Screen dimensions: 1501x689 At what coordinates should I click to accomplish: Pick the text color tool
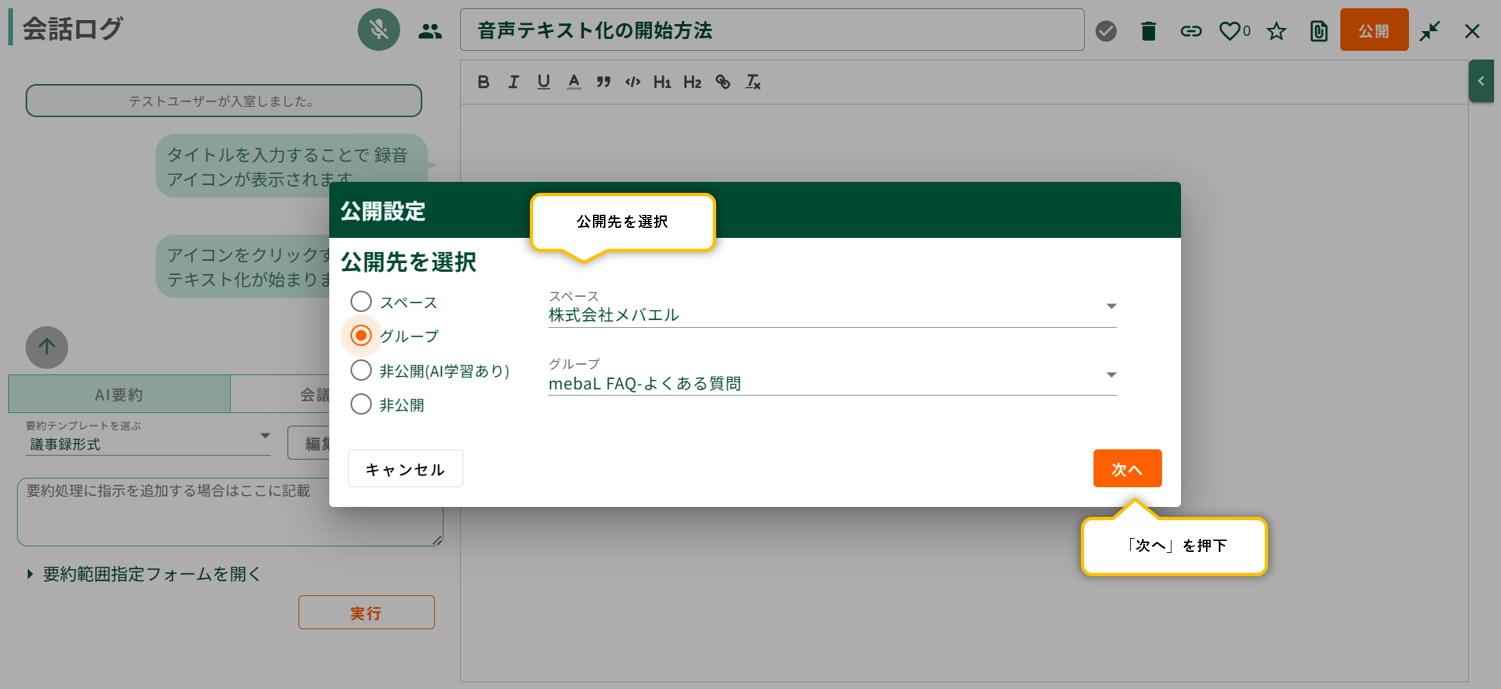pos(573,82)
